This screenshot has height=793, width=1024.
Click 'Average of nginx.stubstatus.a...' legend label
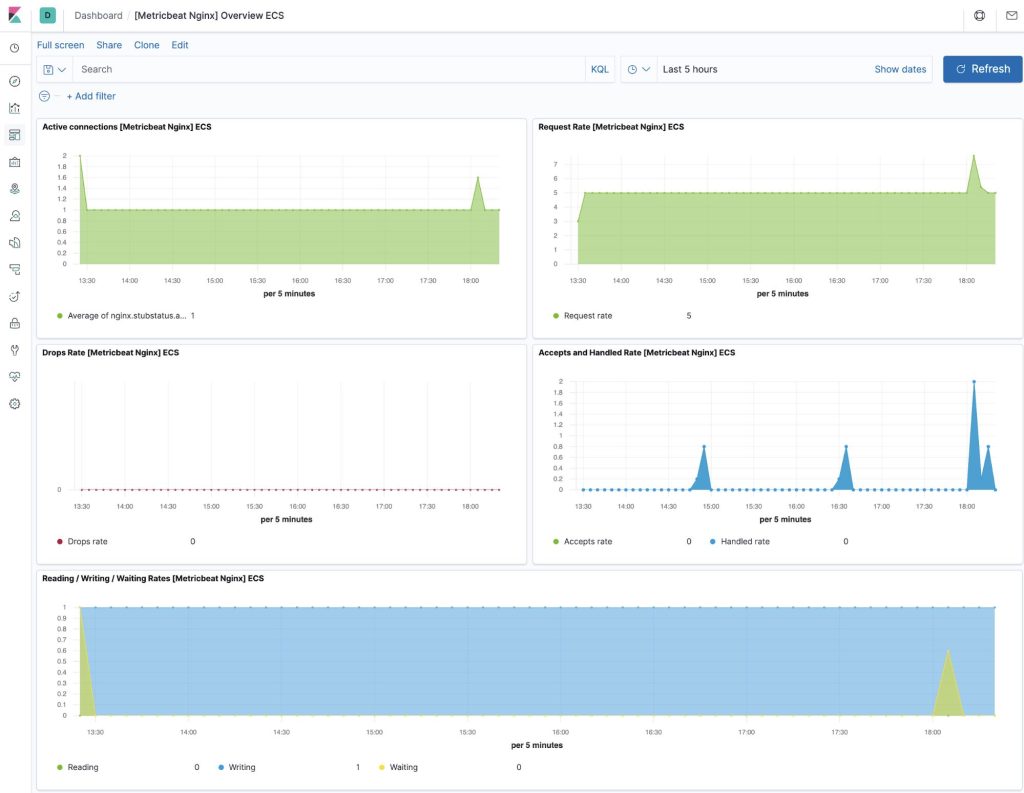127,316
